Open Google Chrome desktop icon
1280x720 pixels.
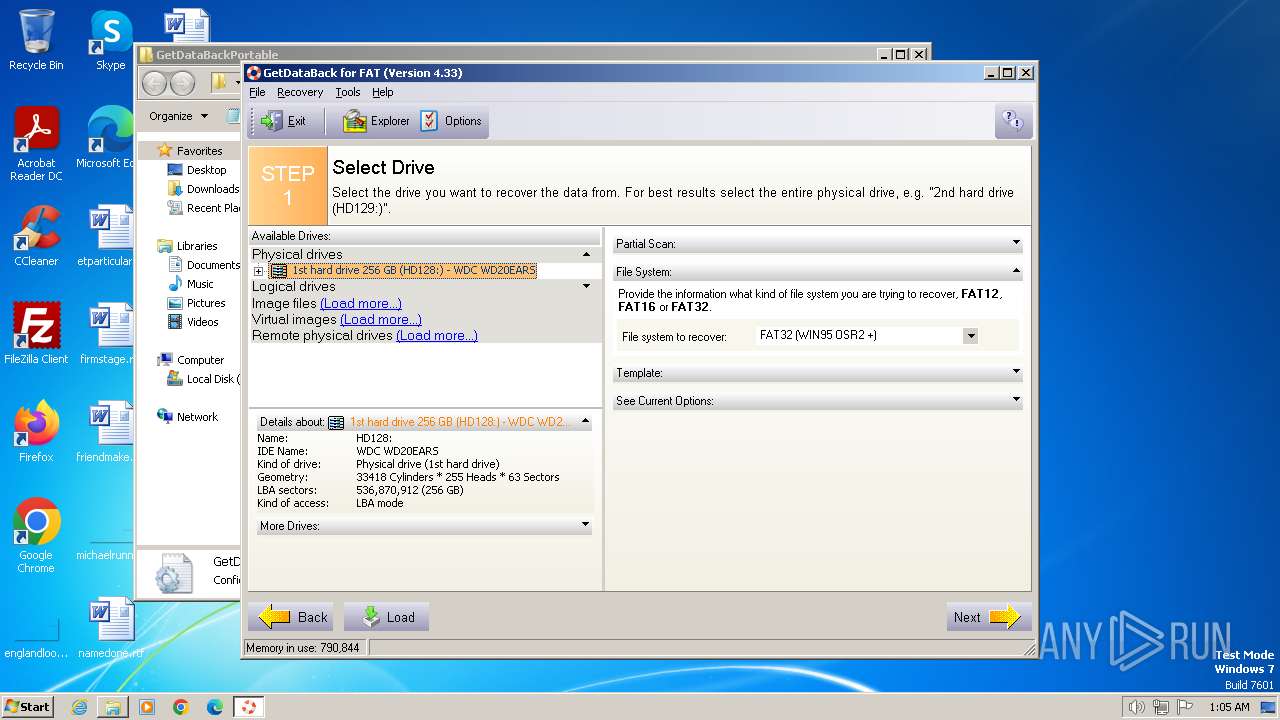[36, 536]
